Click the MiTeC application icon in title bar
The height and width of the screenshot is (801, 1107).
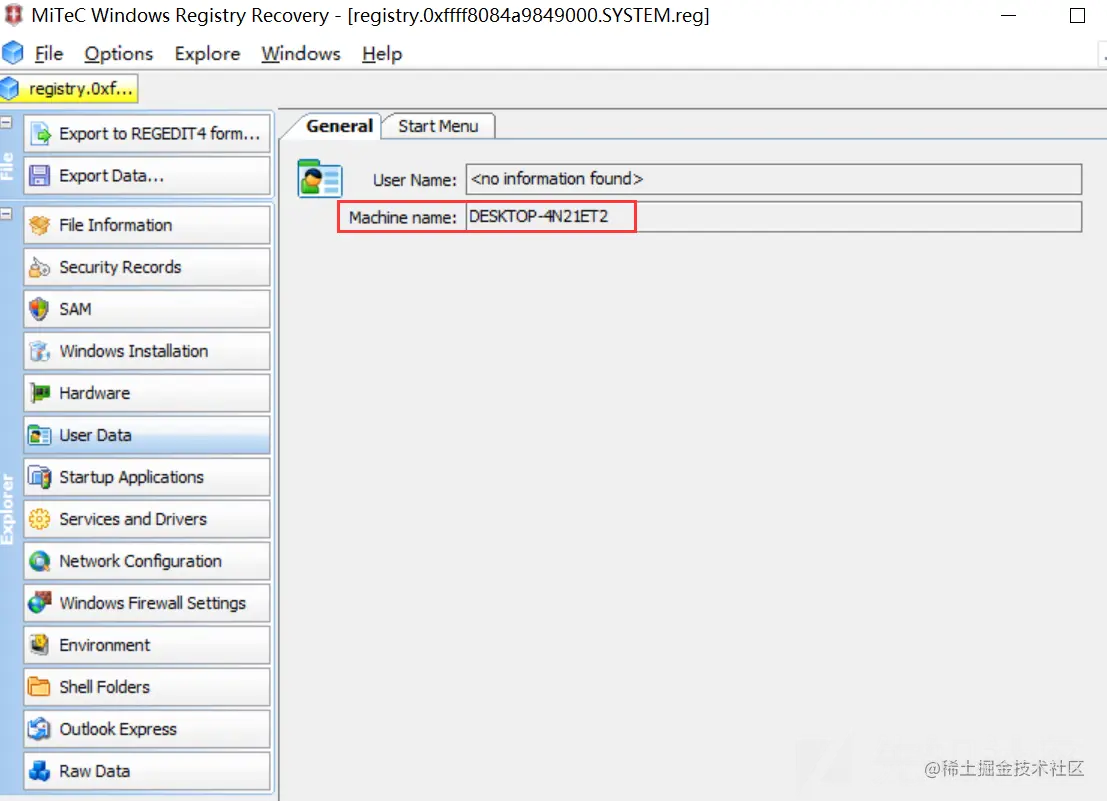(13, 15)
